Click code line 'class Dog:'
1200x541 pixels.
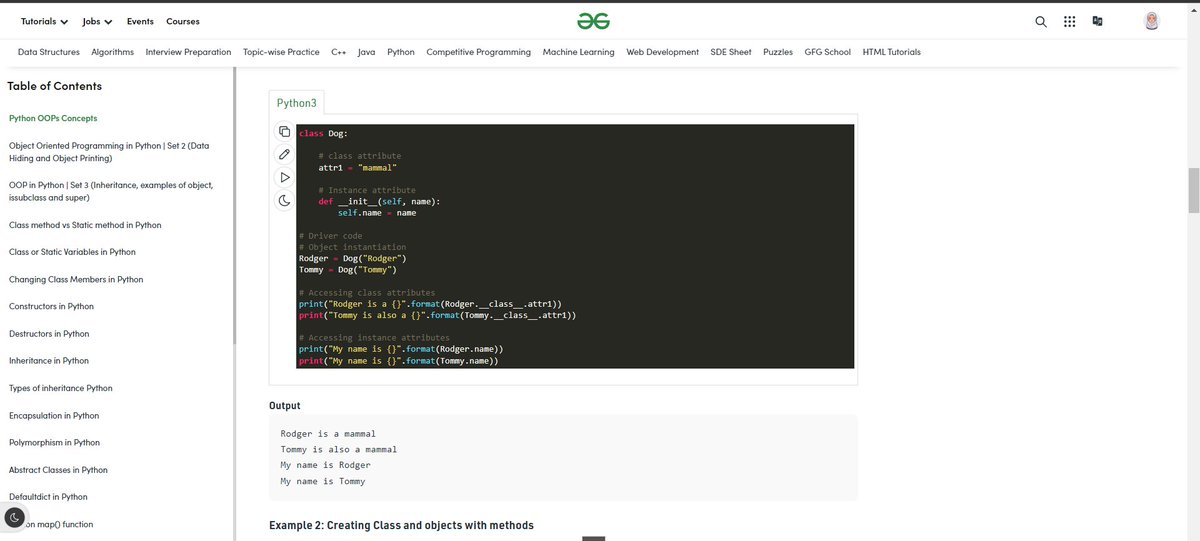323,133
